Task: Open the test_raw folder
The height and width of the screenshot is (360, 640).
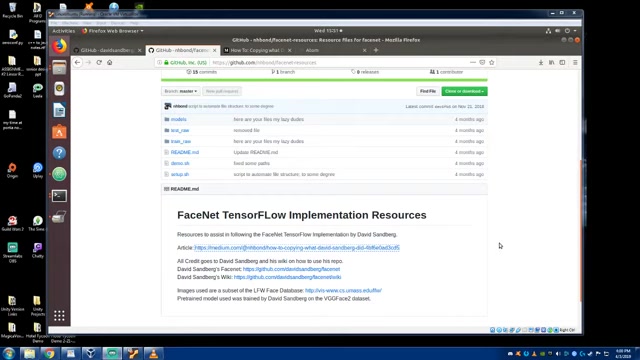Action: (x=180, y=130)
